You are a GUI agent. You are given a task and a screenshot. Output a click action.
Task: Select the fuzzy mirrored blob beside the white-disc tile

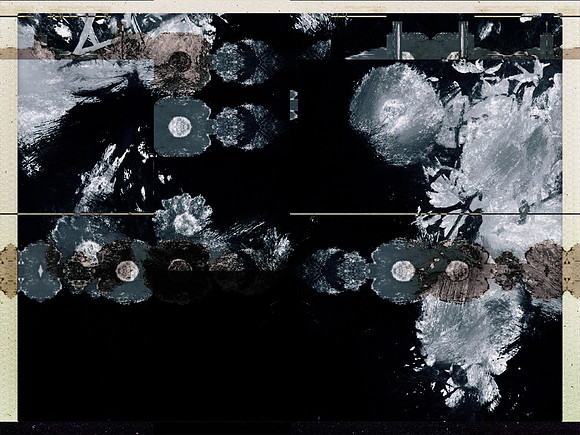245,127
